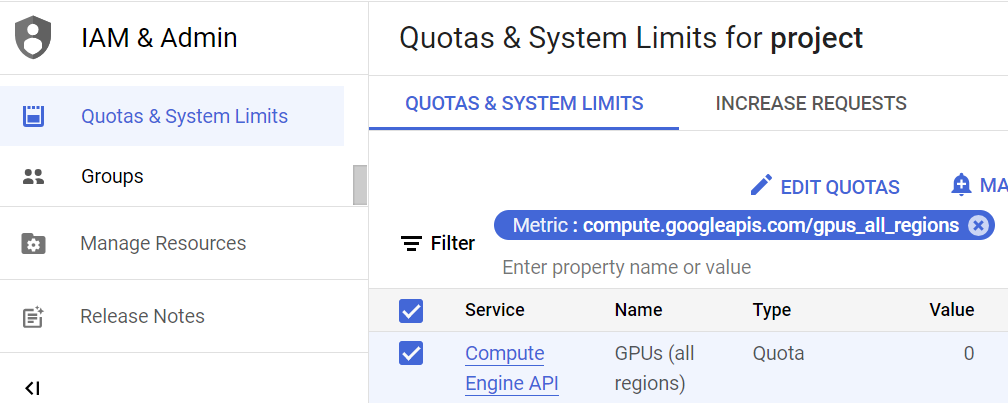Viewport: 1008px width, 403px height.
Task: Open Groups in the sidebar
Action: [112, 177]
